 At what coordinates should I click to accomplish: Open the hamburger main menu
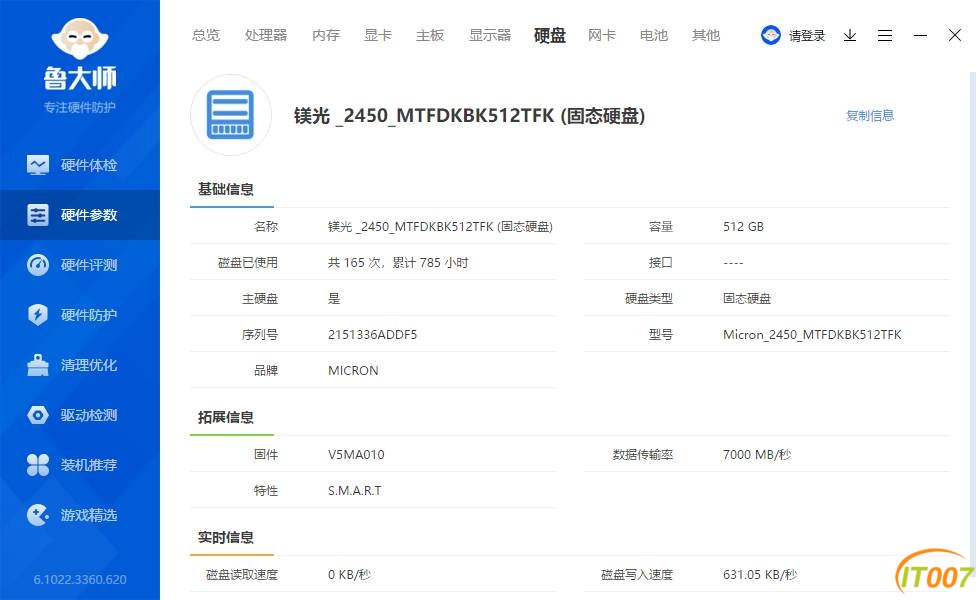[885, 35]
